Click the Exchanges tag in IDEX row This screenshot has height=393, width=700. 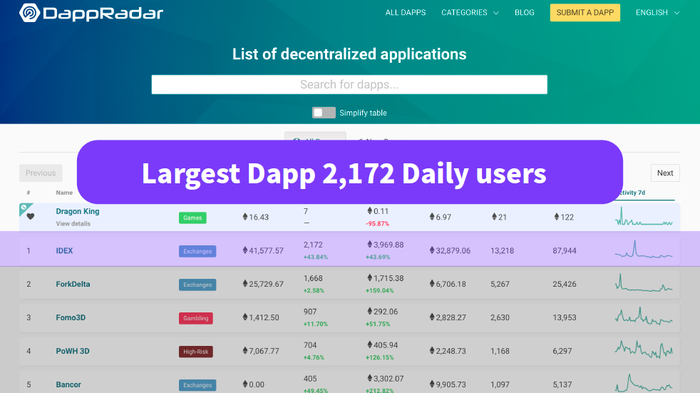click(x=197, y=251)
